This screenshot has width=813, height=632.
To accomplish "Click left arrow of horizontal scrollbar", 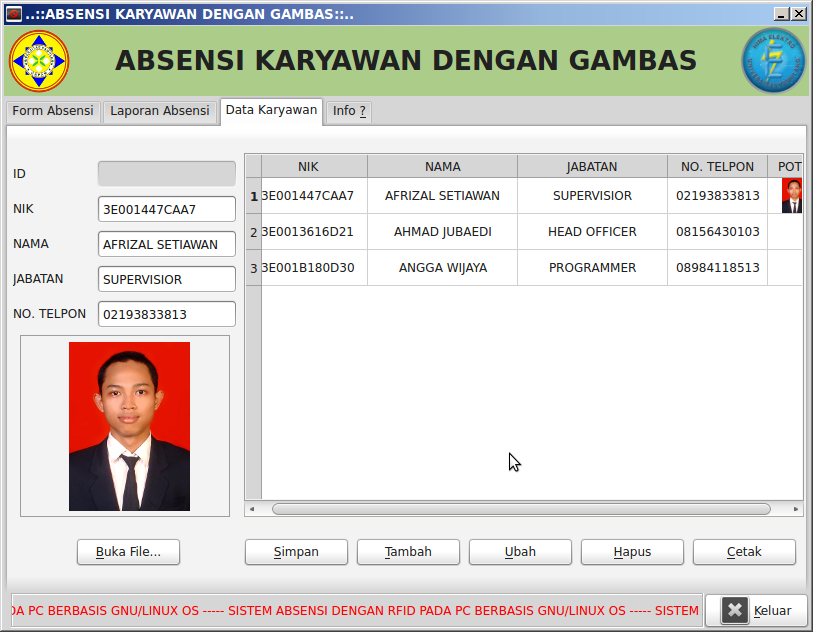I will coord(252,509).
